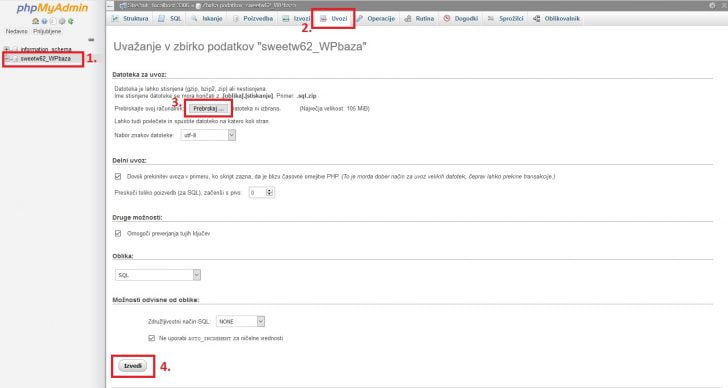Viewport: 728px width, 388px height.
Task: Toggle the AUTO_INCREMENT zero values checkbox
Action: 151,338
